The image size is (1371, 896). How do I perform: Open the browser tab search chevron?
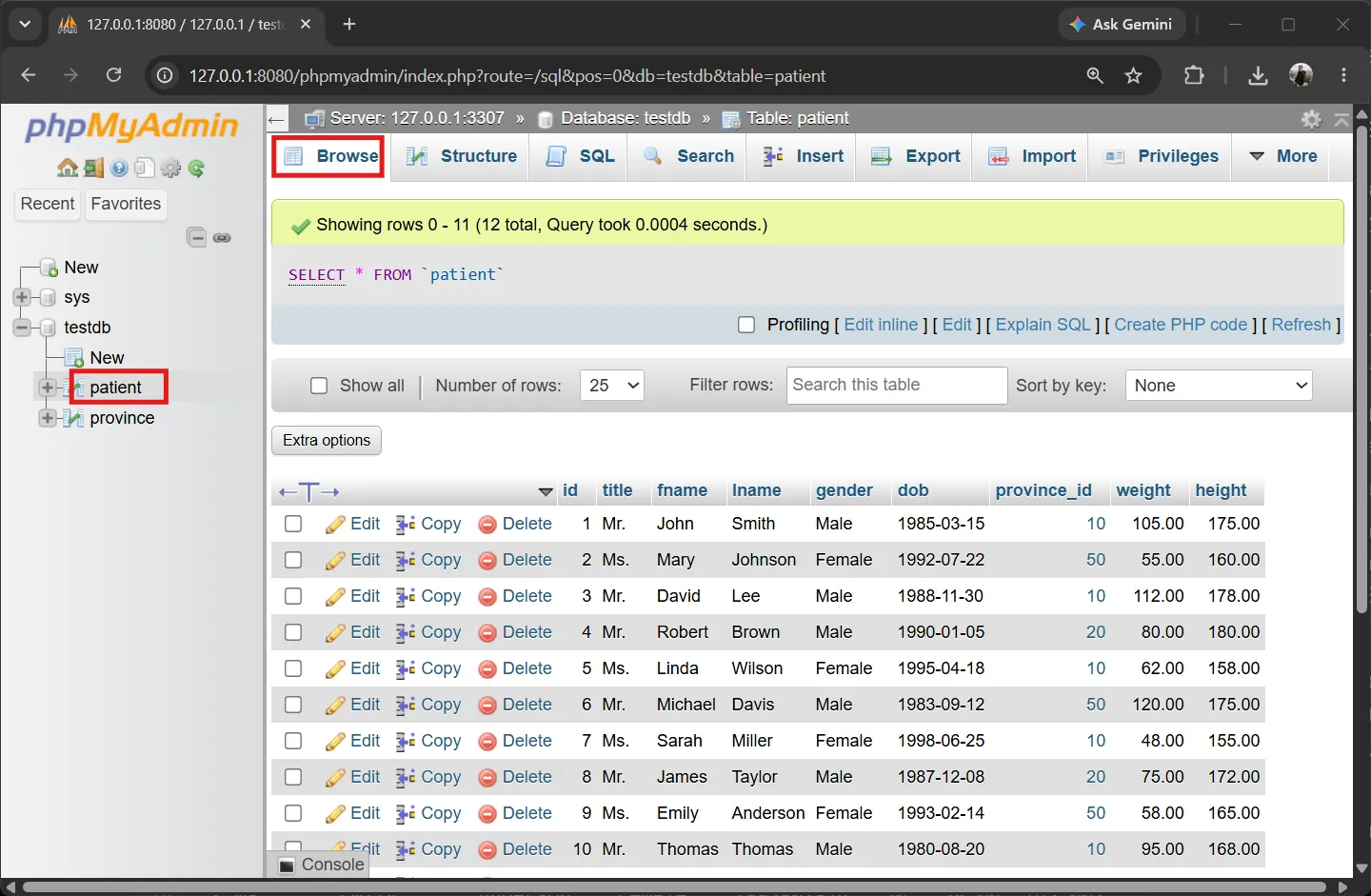coord(25,24)
